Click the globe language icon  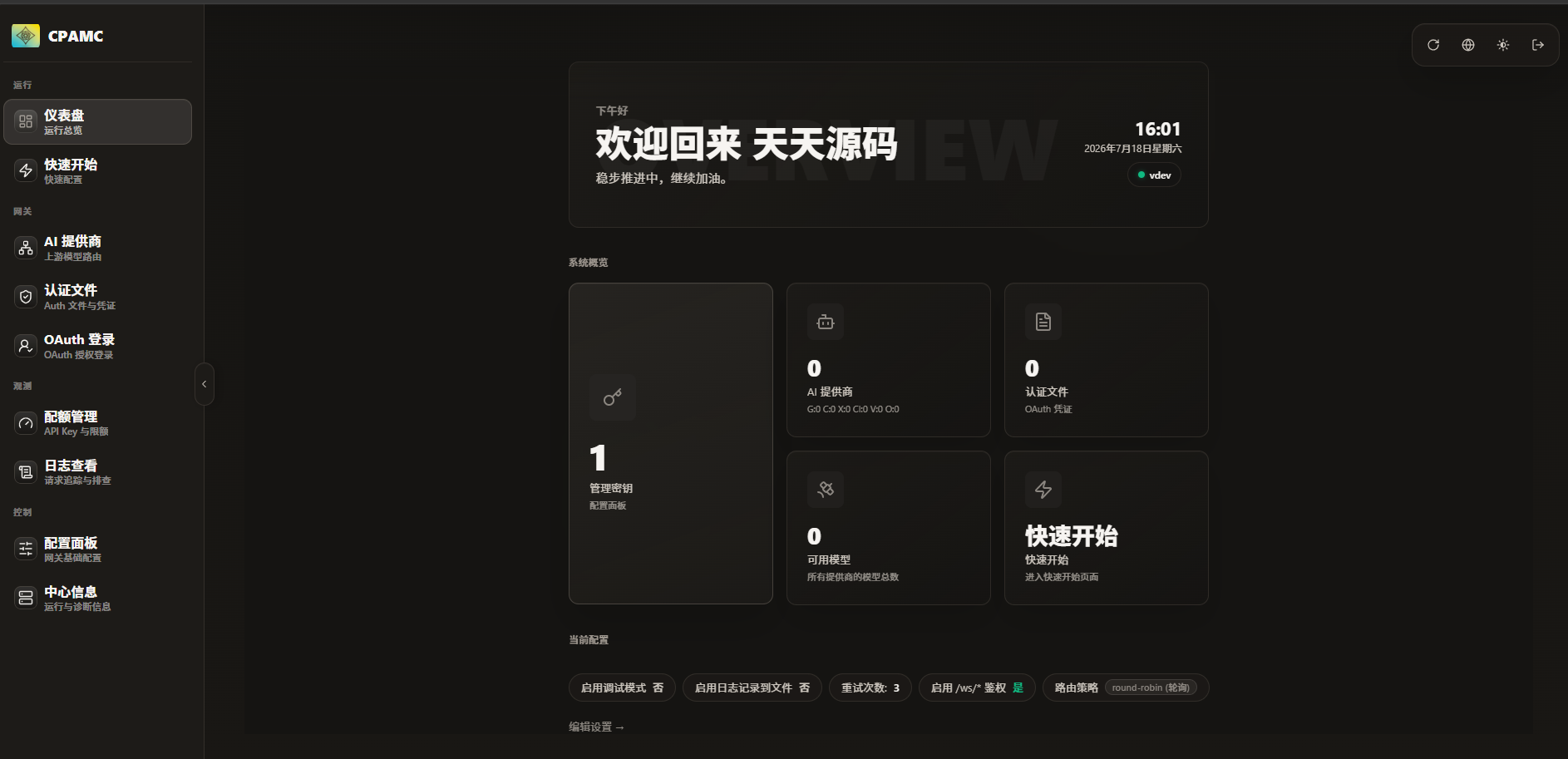1468,45
